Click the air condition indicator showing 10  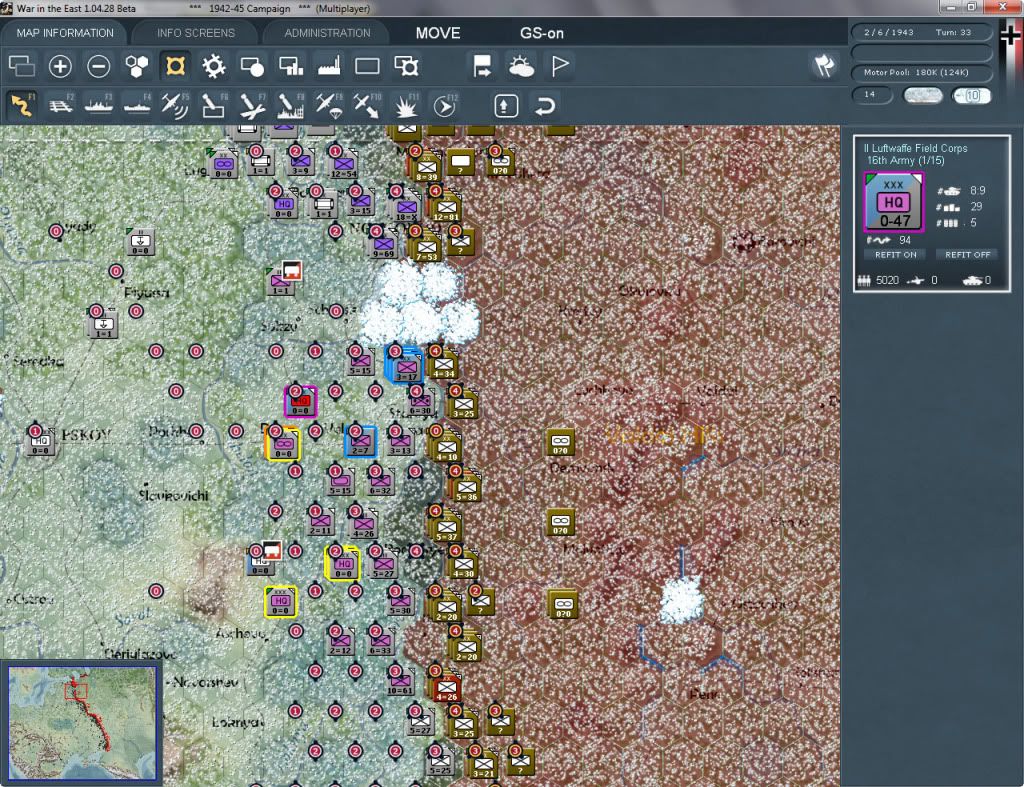pyautogui.click(x=971, y=95)
